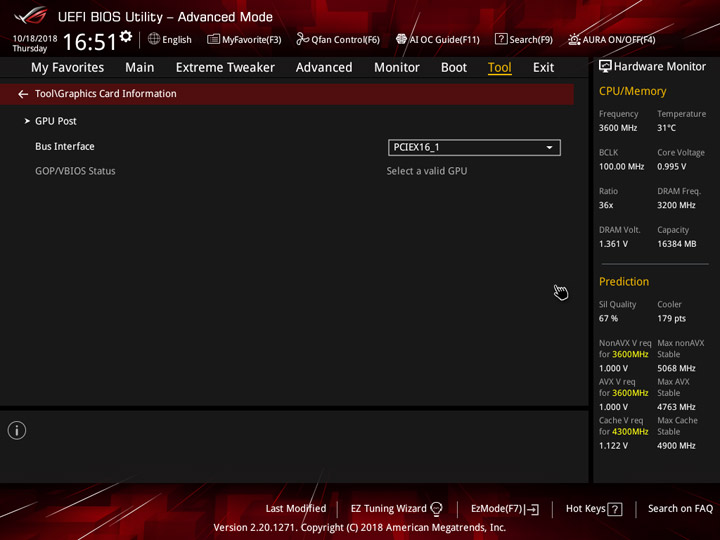Click Qfan Control(F6) label
The width and height of the screenshot is (720, 540).
click(345, 39)
